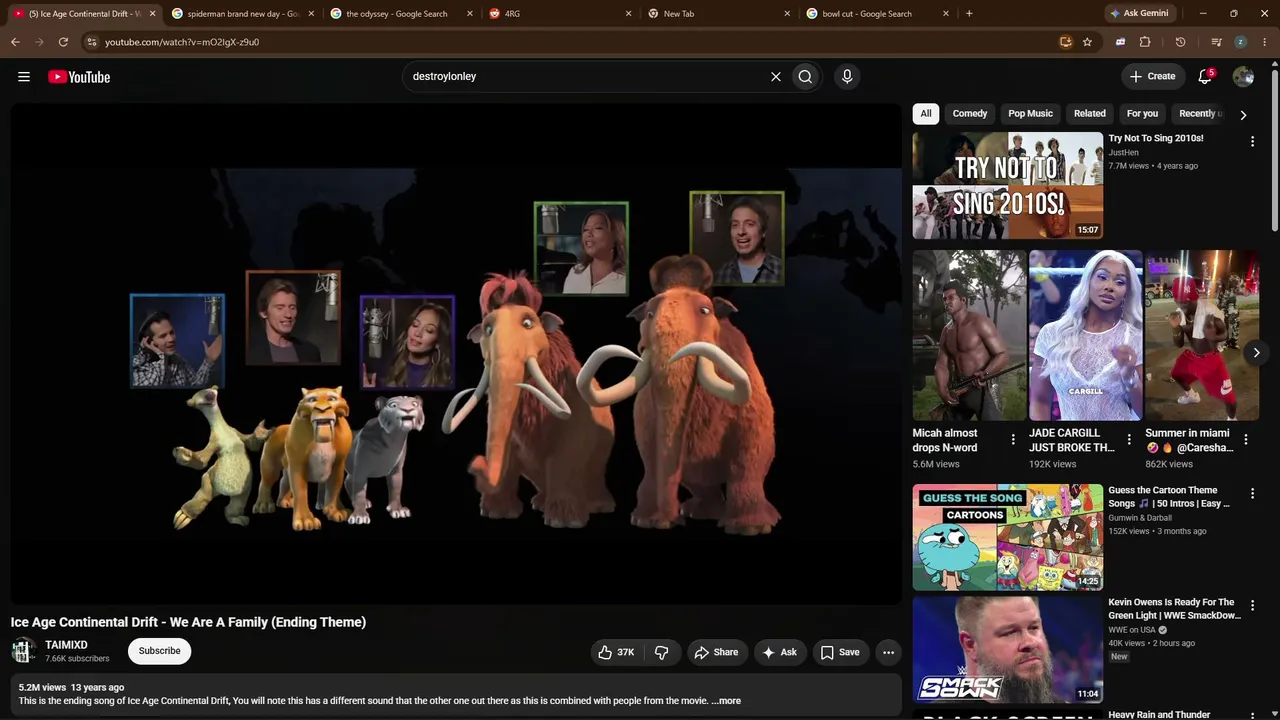Like the video (37K)

tap(617, 652)
